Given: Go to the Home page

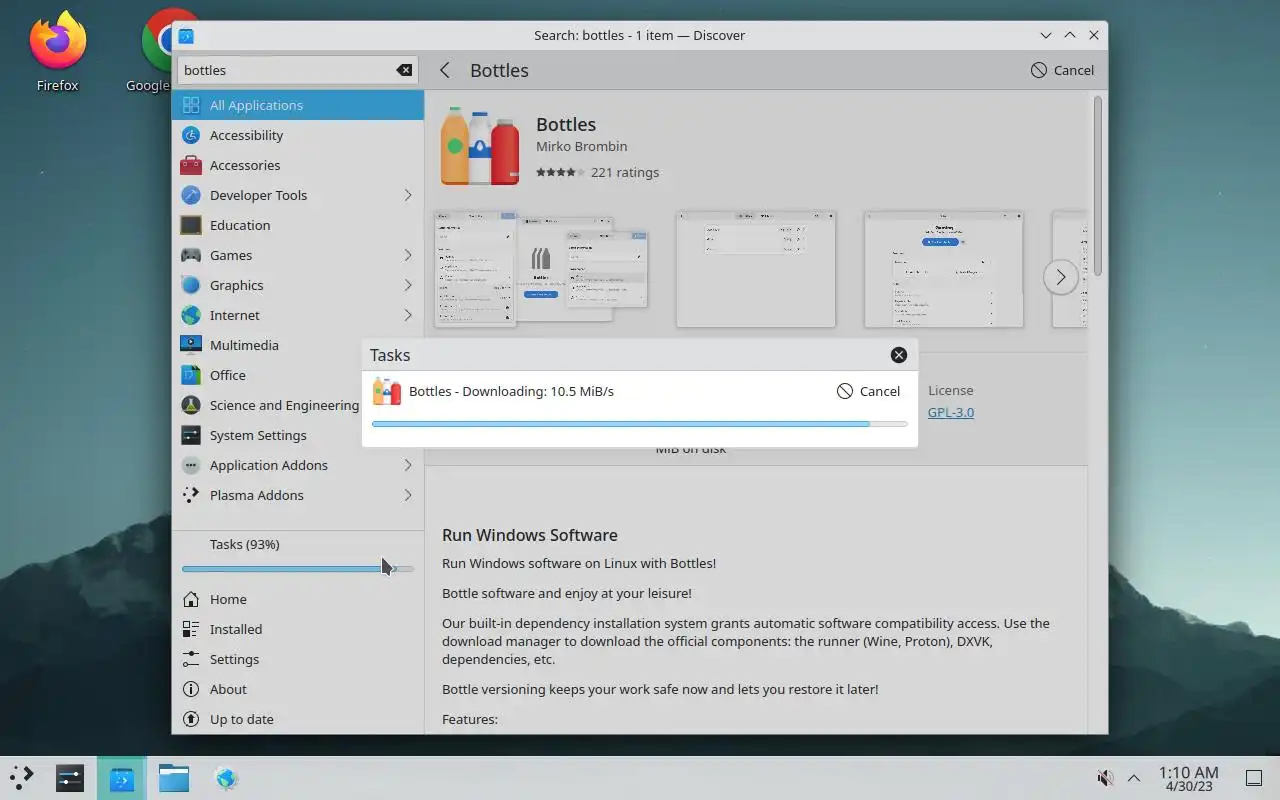Looking at the screenshot, I should coord(298,599).
